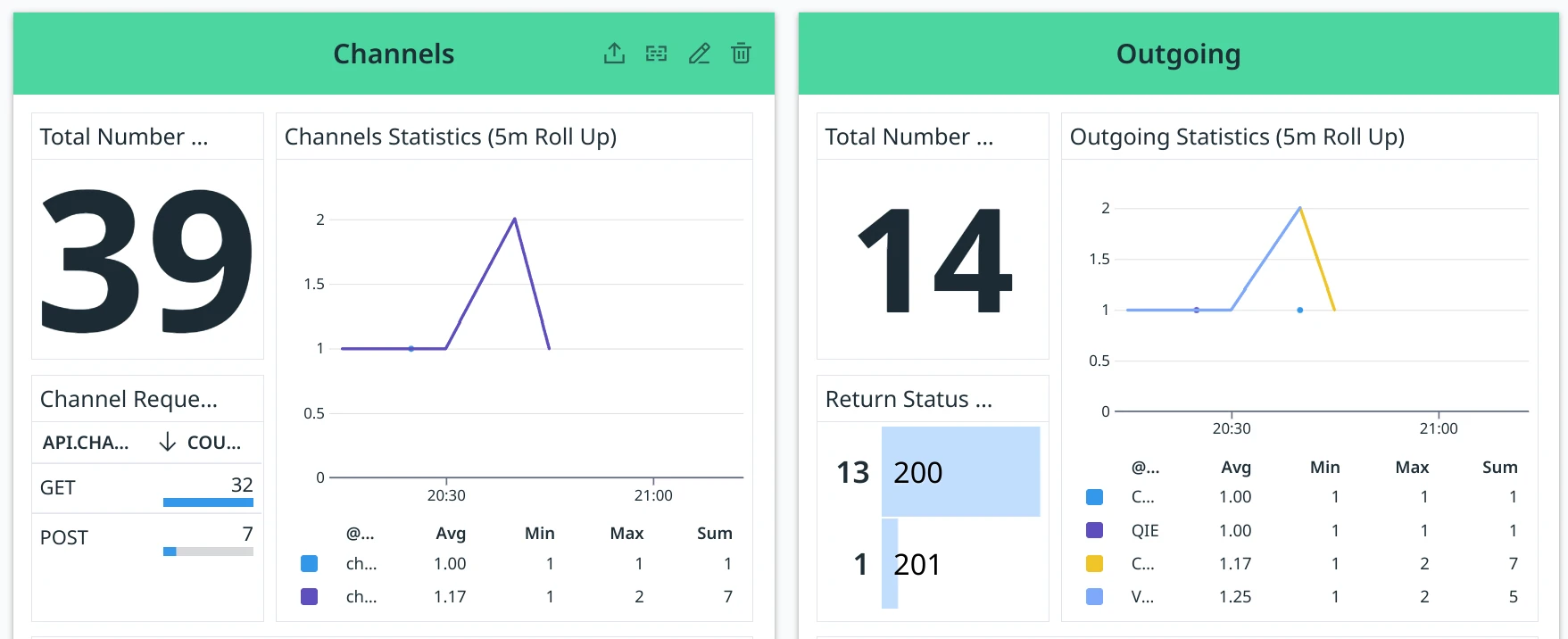The width and height of the screenshot is (1568, 639).
Task: Click the dashed-frame icon in Channels header
Action: point(657,54)
